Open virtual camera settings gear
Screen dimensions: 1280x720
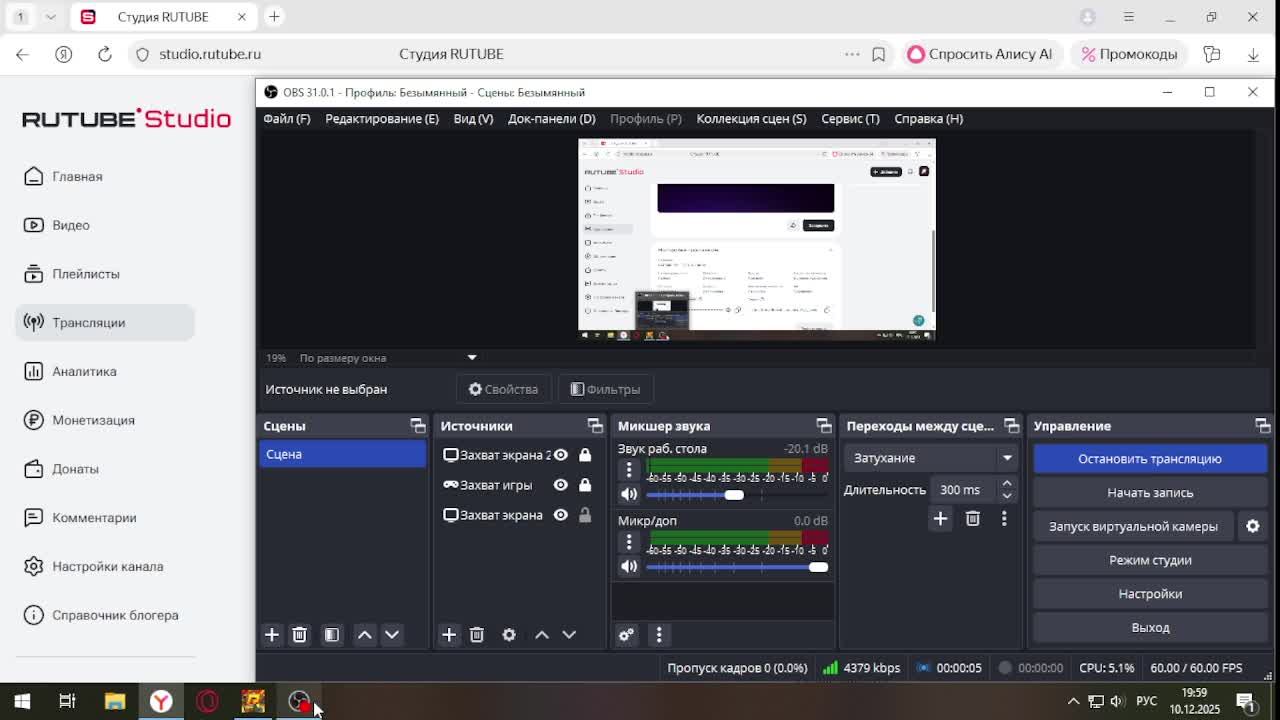1252,526
